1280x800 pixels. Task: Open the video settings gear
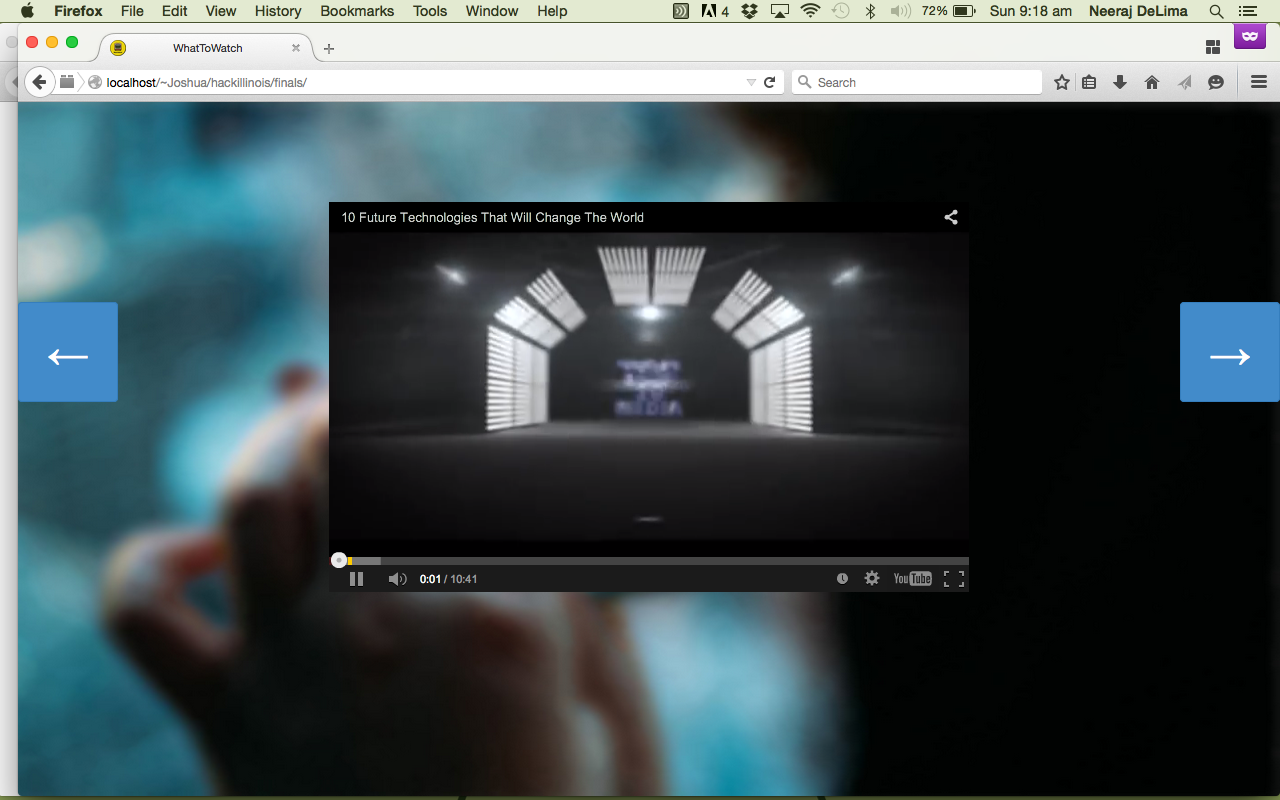tap(872, 578)
